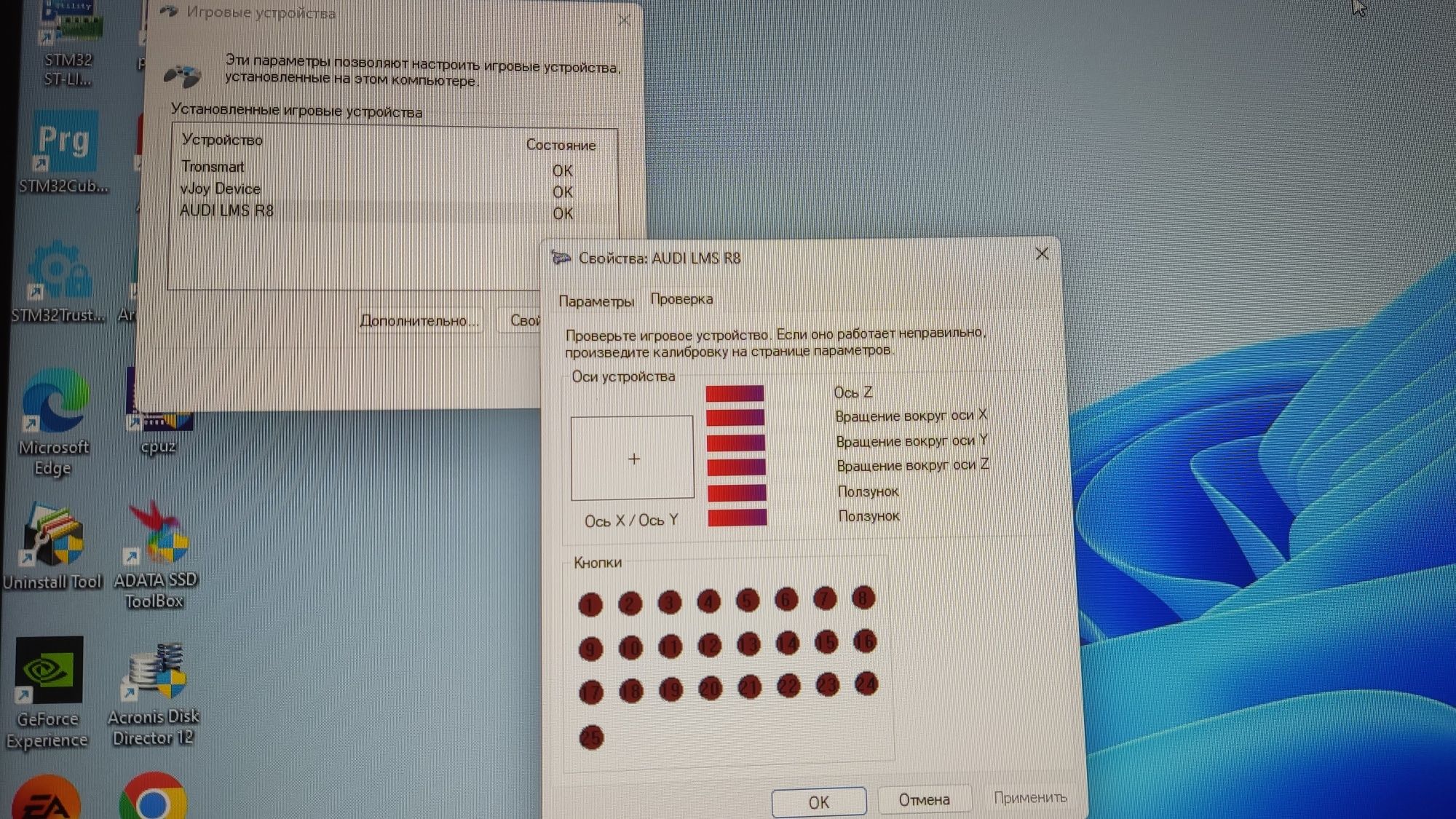Launch Microsoft Edge from the desktop
This screenshot has width=1456, height=819.
55,422
